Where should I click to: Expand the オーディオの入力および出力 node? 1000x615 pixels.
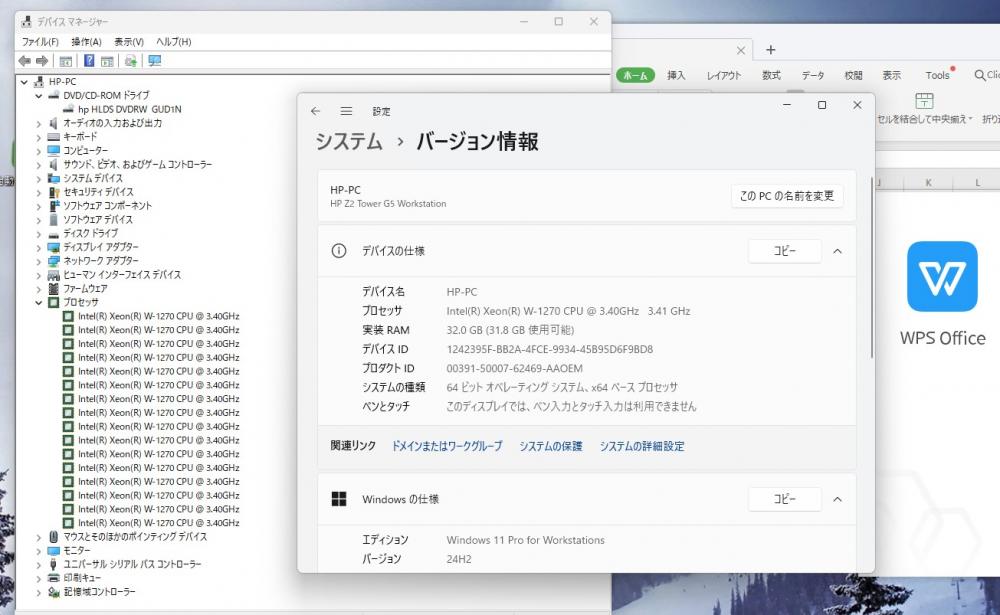[x=38, y=123]
